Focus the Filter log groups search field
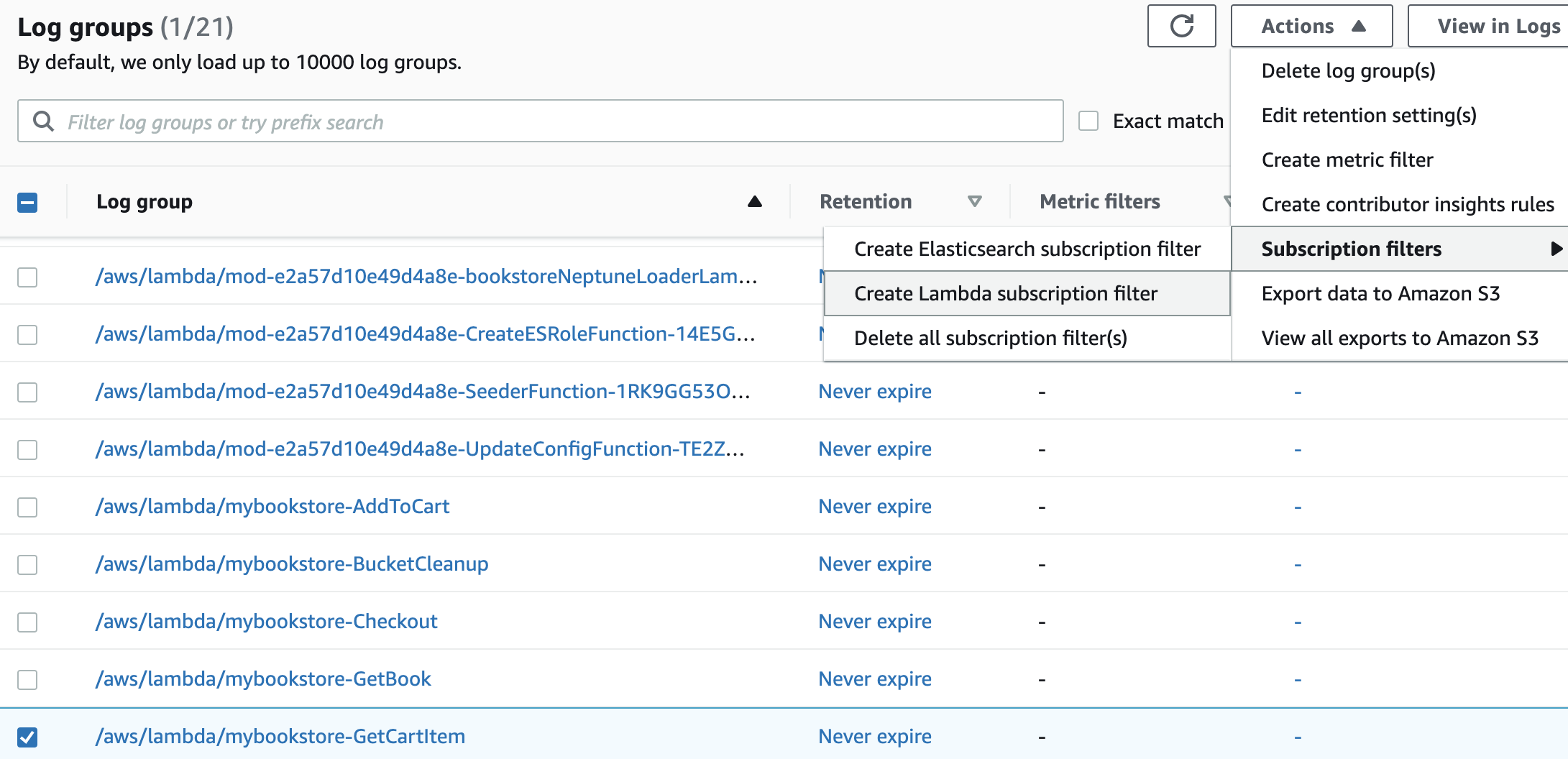1568x759 pixels. click(x=541, y=121)
